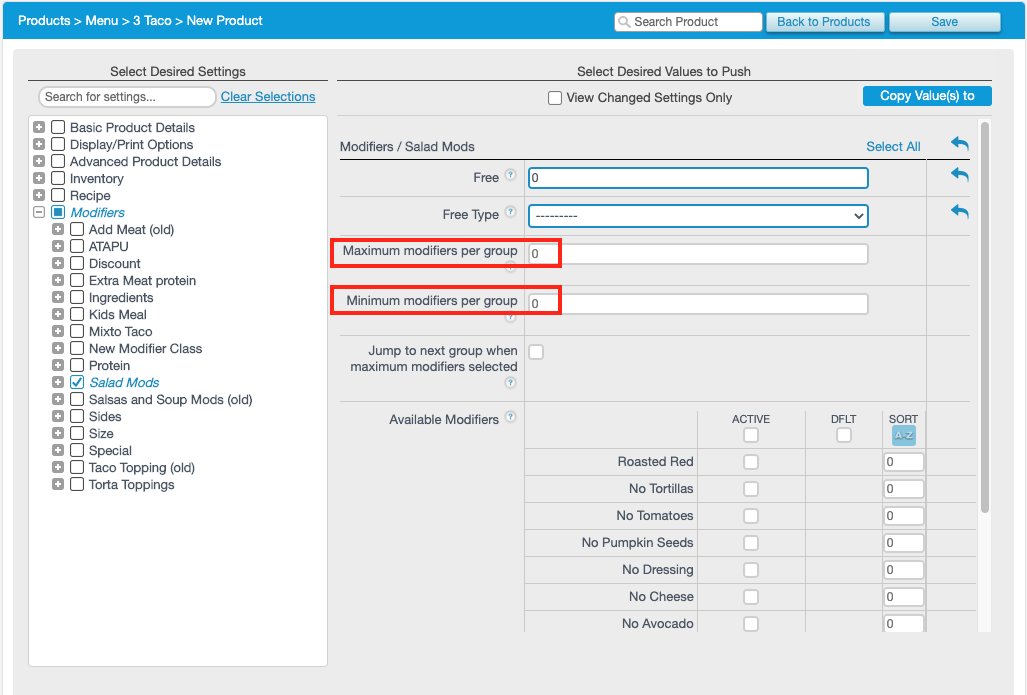The image size is (1027, 695).
Task: Tick the Size modifier class checkbox
Action: [77, 434]
